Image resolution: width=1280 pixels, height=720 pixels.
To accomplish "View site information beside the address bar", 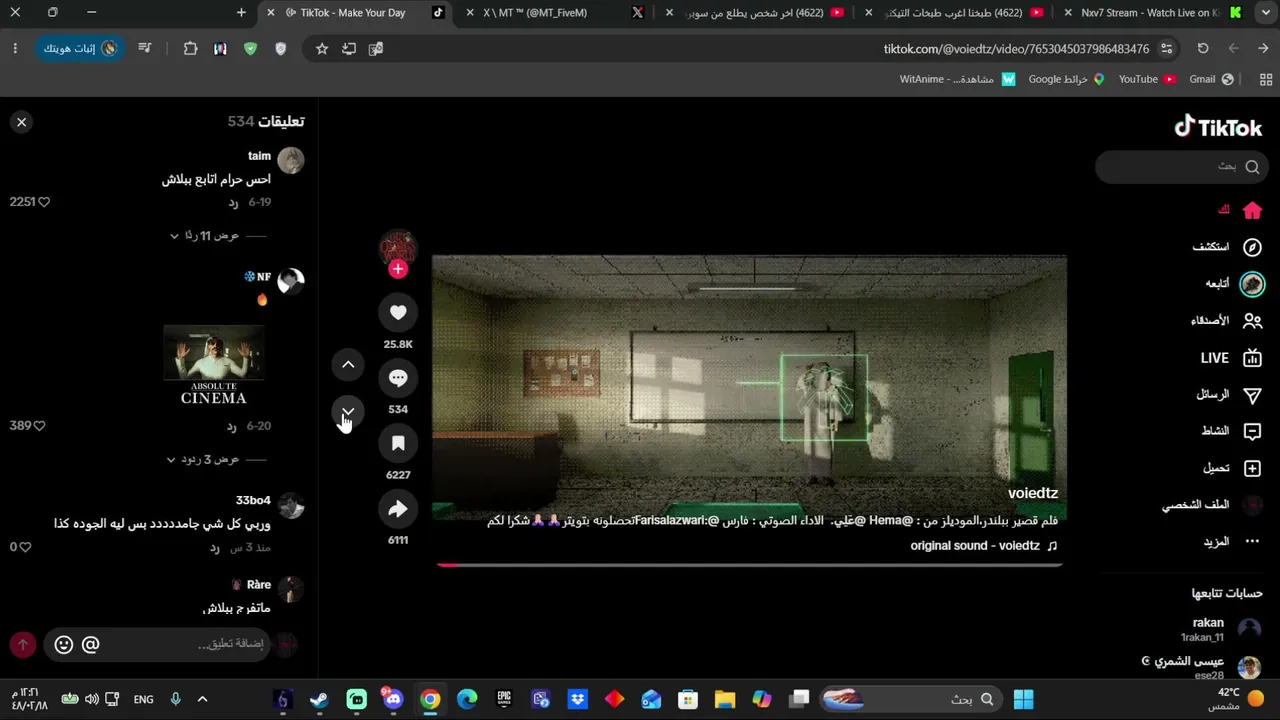I will [x=1166, y=48].
